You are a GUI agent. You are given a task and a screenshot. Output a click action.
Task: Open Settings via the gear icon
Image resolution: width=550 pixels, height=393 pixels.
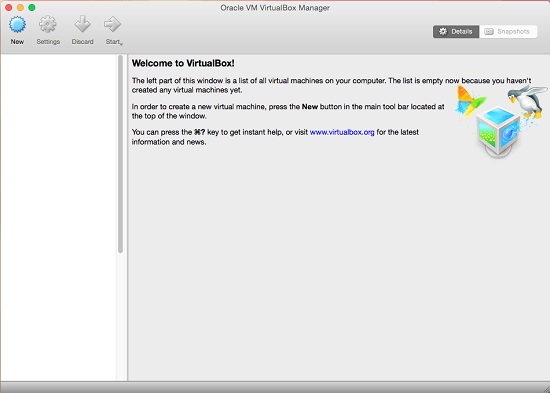coord(48,24)
